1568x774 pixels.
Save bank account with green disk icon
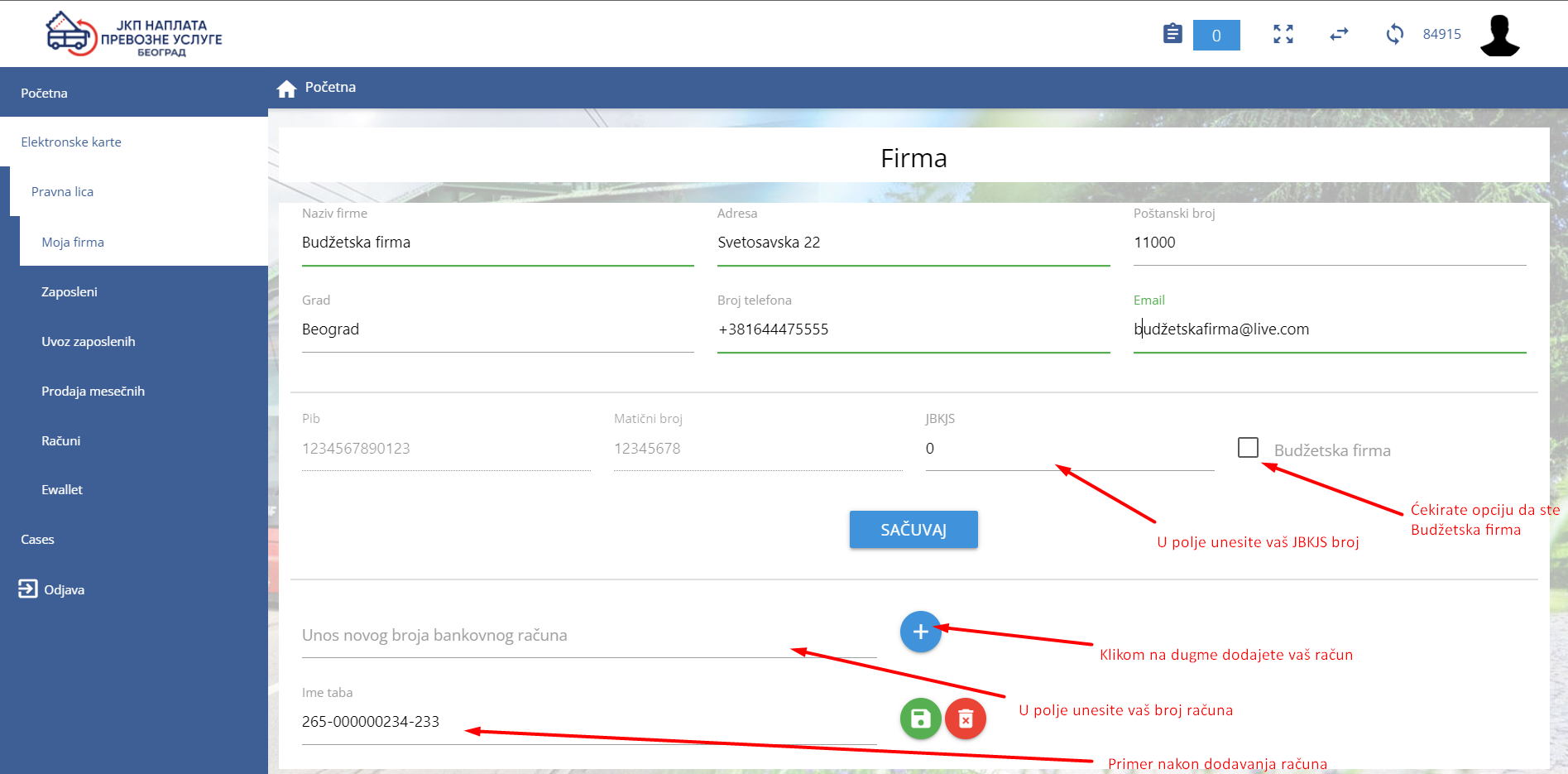(x=920, y=719)
